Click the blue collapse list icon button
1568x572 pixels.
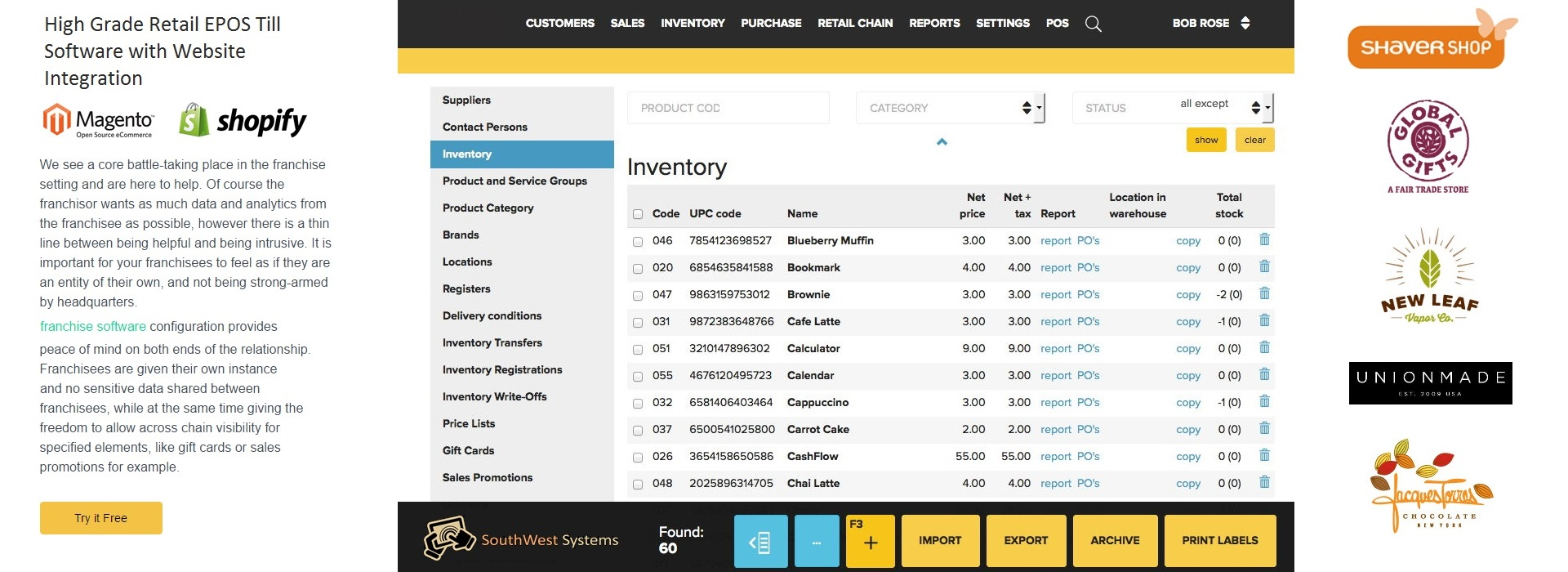[760, 541]
